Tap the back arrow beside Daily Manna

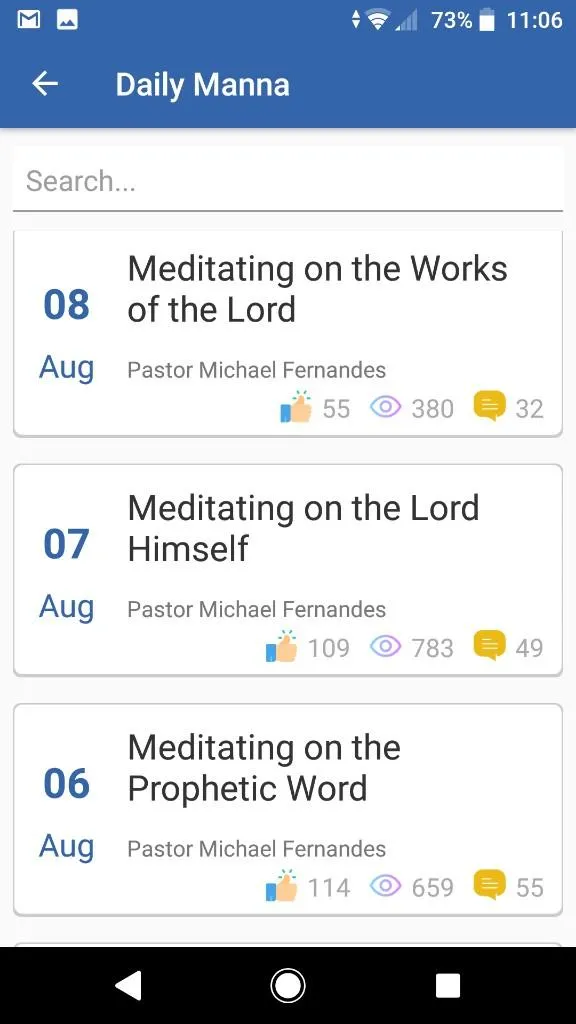pos(45,84)
